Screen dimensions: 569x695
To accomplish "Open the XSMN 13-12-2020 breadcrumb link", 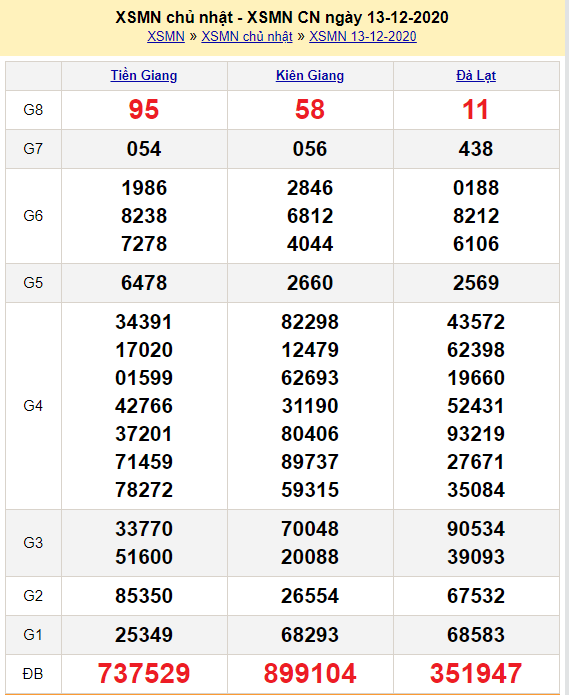I will coord(362,36).
